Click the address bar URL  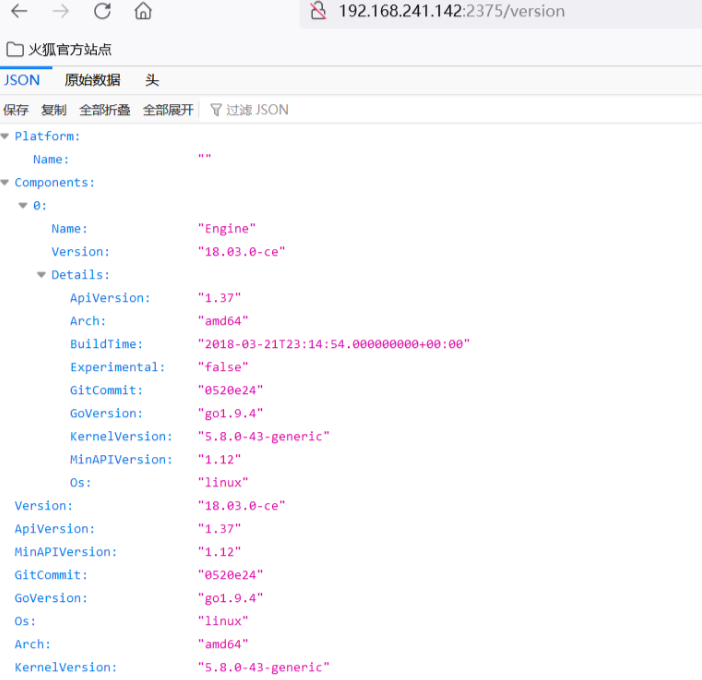(451, 12)
